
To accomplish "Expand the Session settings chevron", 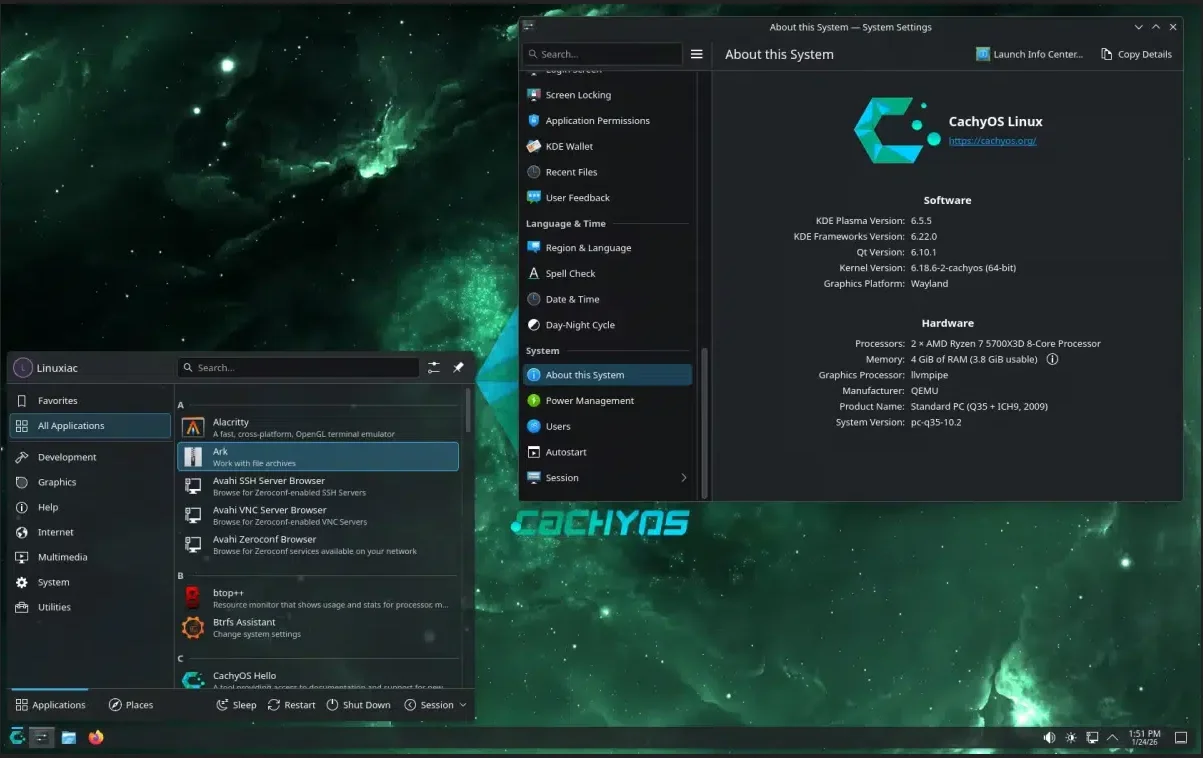I will tap(684, 478).
